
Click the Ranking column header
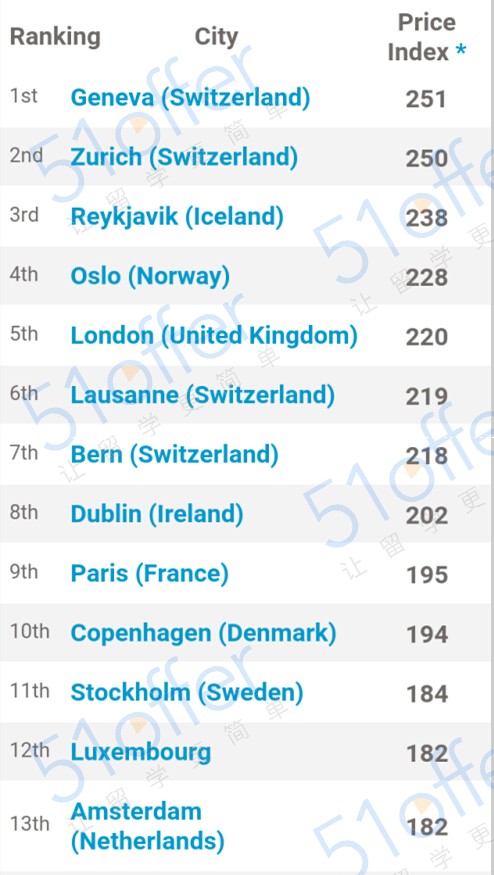(x=55, y=37)
